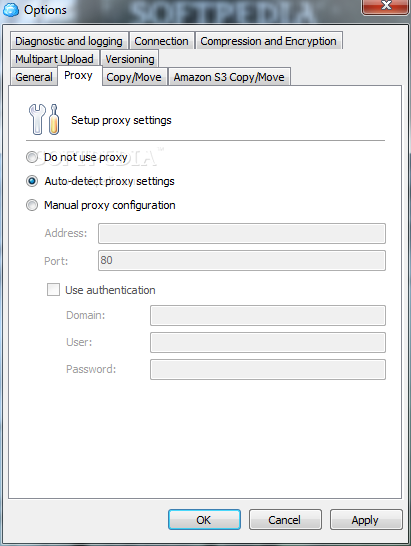Close the Options dialog window
Screen dimensions: 411x546
coord(386,6)
